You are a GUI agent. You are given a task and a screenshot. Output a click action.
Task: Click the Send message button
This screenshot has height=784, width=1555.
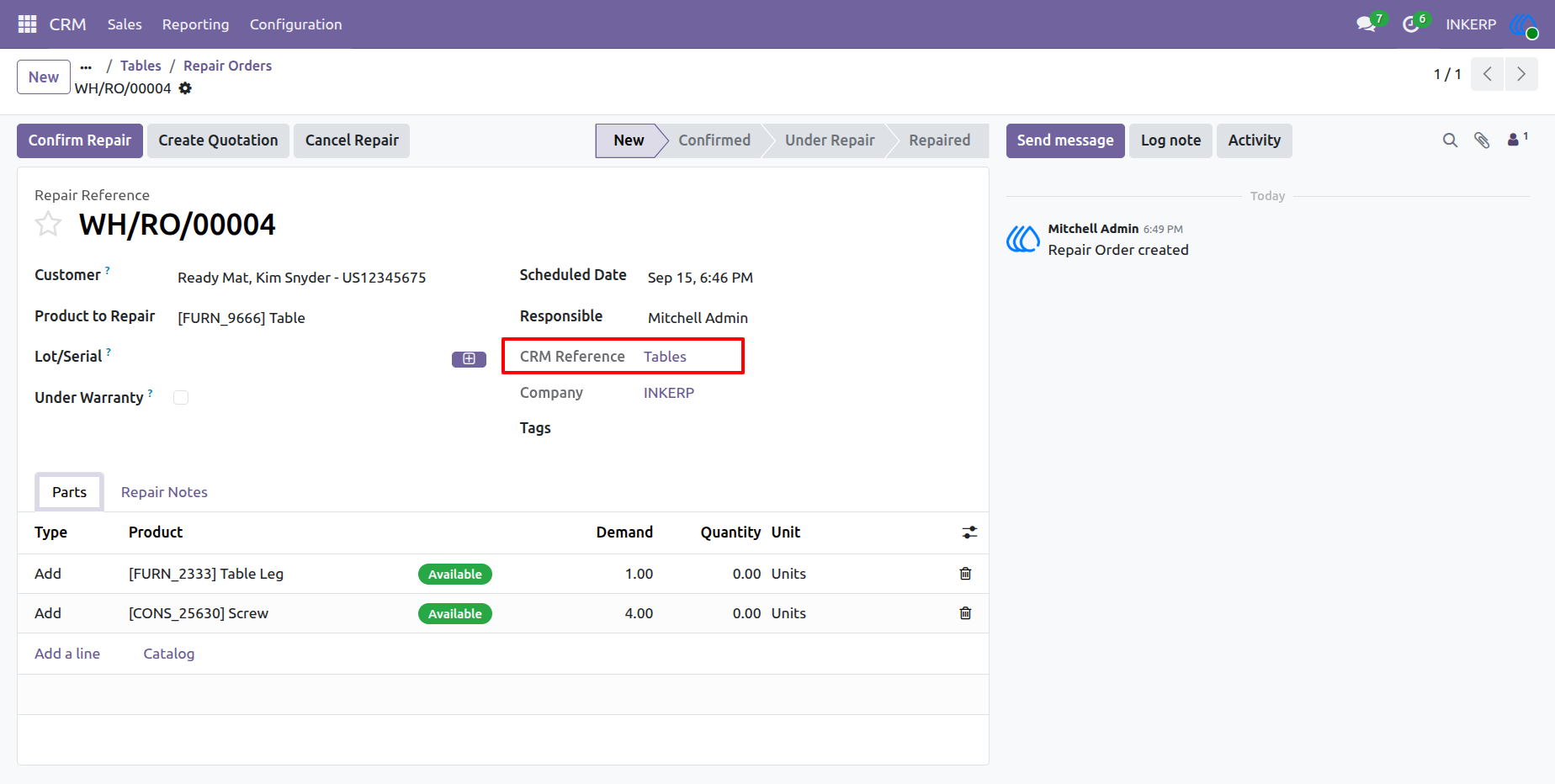coord(1065,140)
